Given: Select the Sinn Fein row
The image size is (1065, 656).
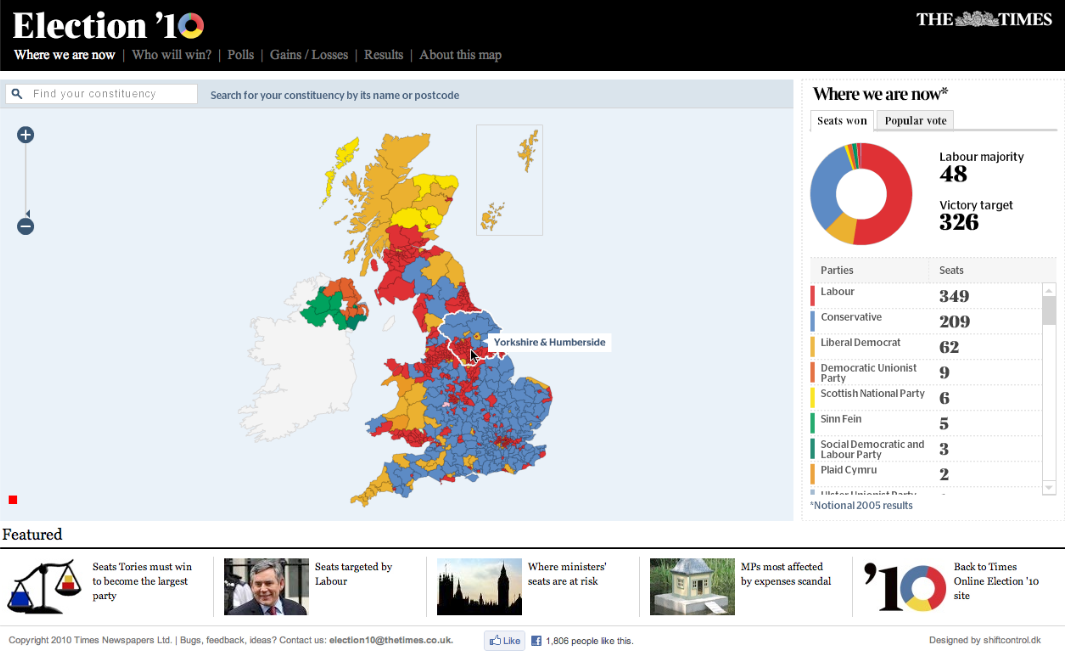Looking at the screenshot, I should 925,423.
